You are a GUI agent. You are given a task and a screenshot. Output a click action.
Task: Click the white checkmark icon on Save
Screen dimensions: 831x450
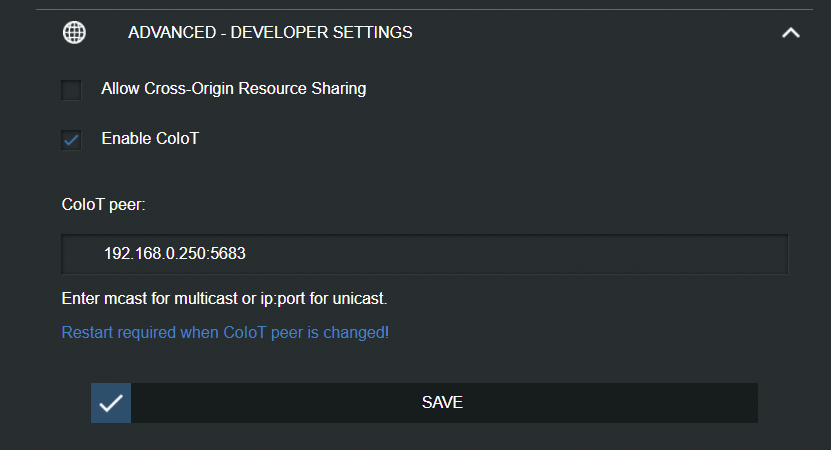[111, 403]
